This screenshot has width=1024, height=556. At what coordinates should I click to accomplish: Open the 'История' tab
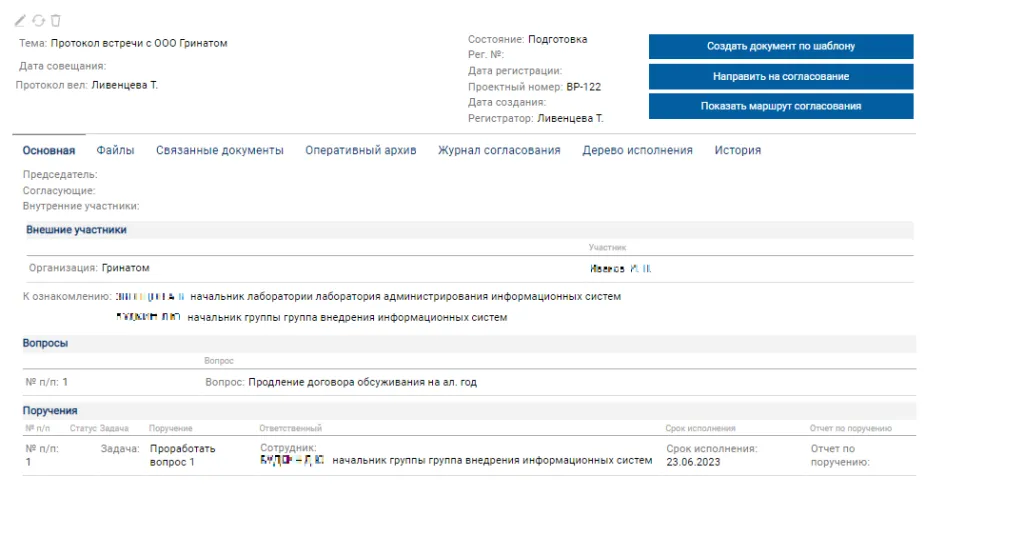click(737, 150)
